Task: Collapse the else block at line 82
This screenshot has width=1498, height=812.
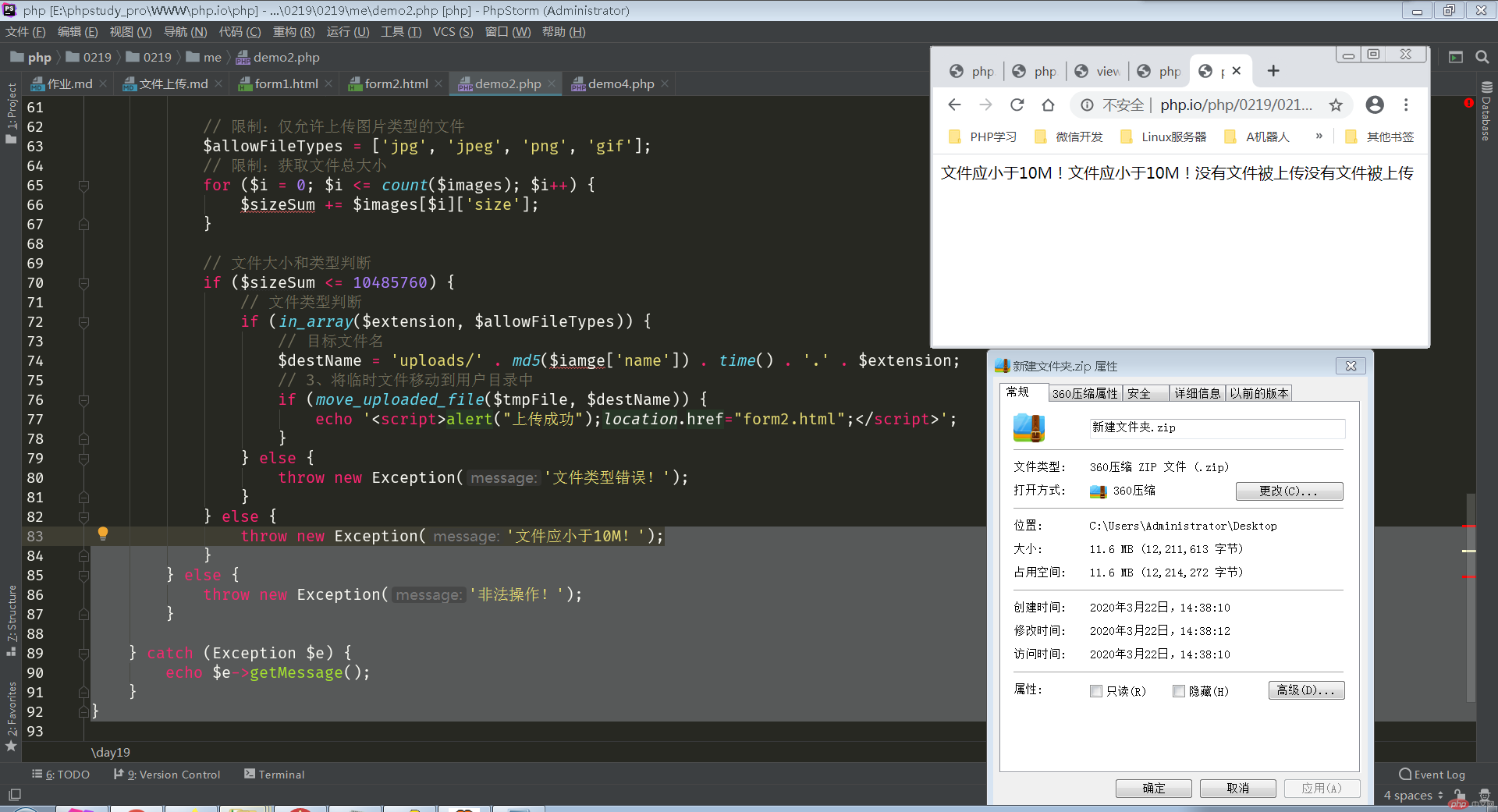Action: pyautogui.click(x=83, y=517)
